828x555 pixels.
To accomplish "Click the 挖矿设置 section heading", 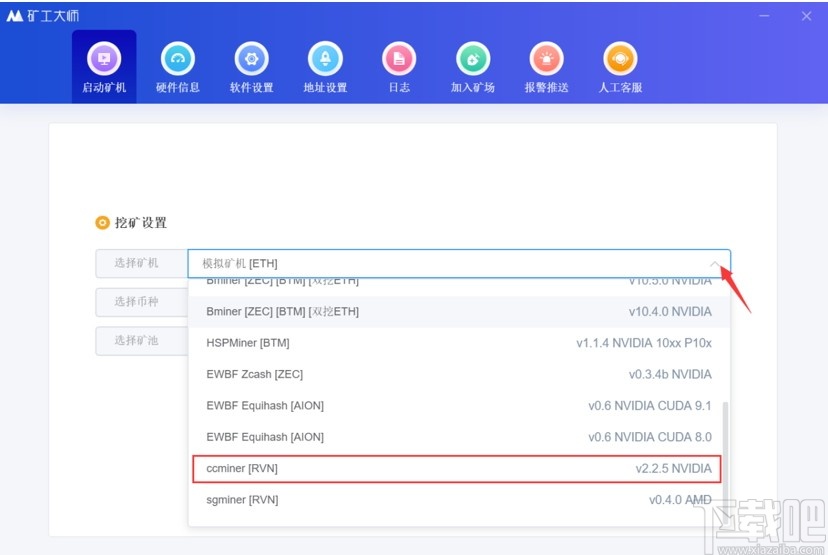I will pos(140,223).
